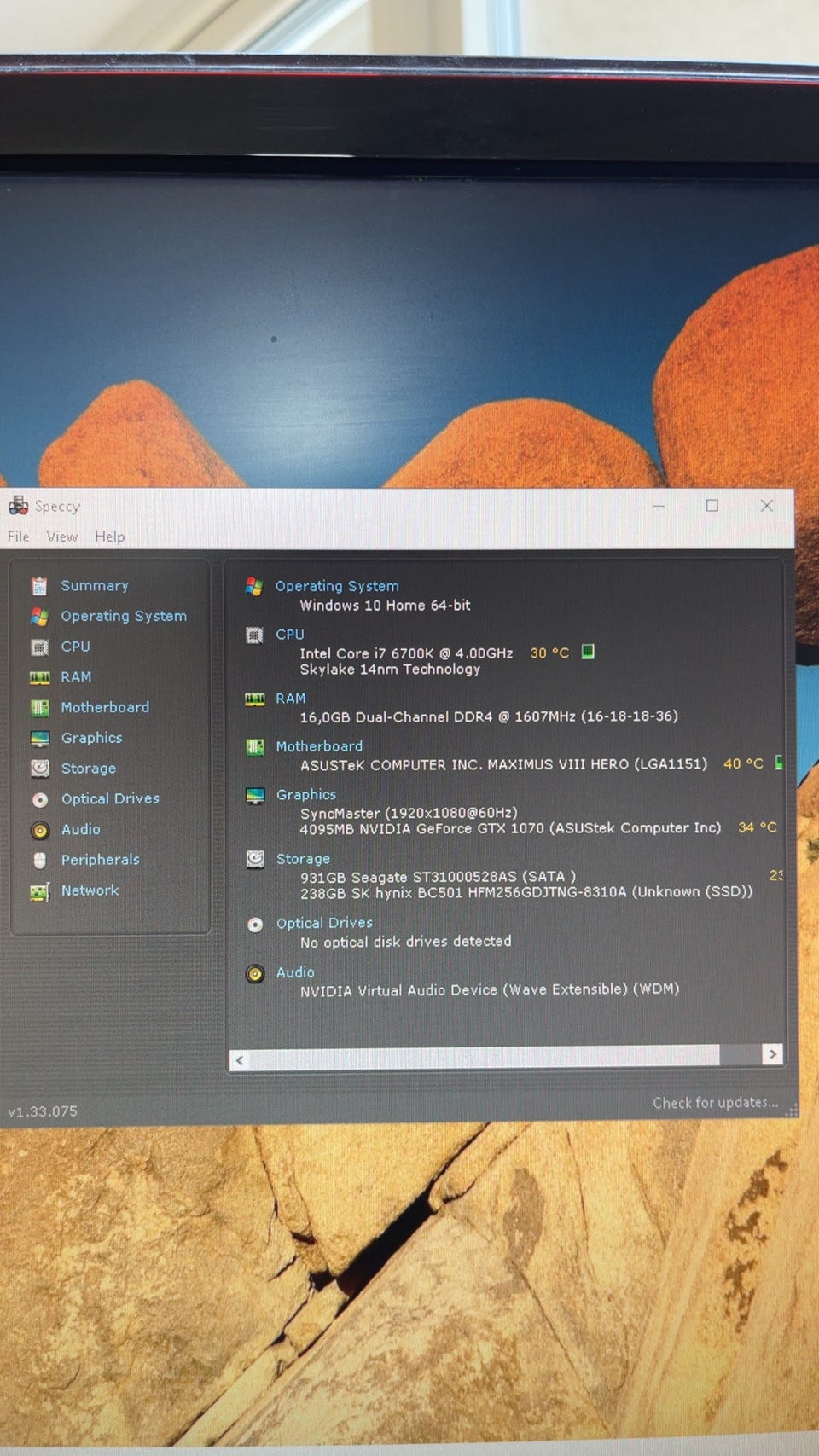
Task: Click the Windows 10 Home 64-bit text
Action: pyautogui.click(x=385, y=606)
